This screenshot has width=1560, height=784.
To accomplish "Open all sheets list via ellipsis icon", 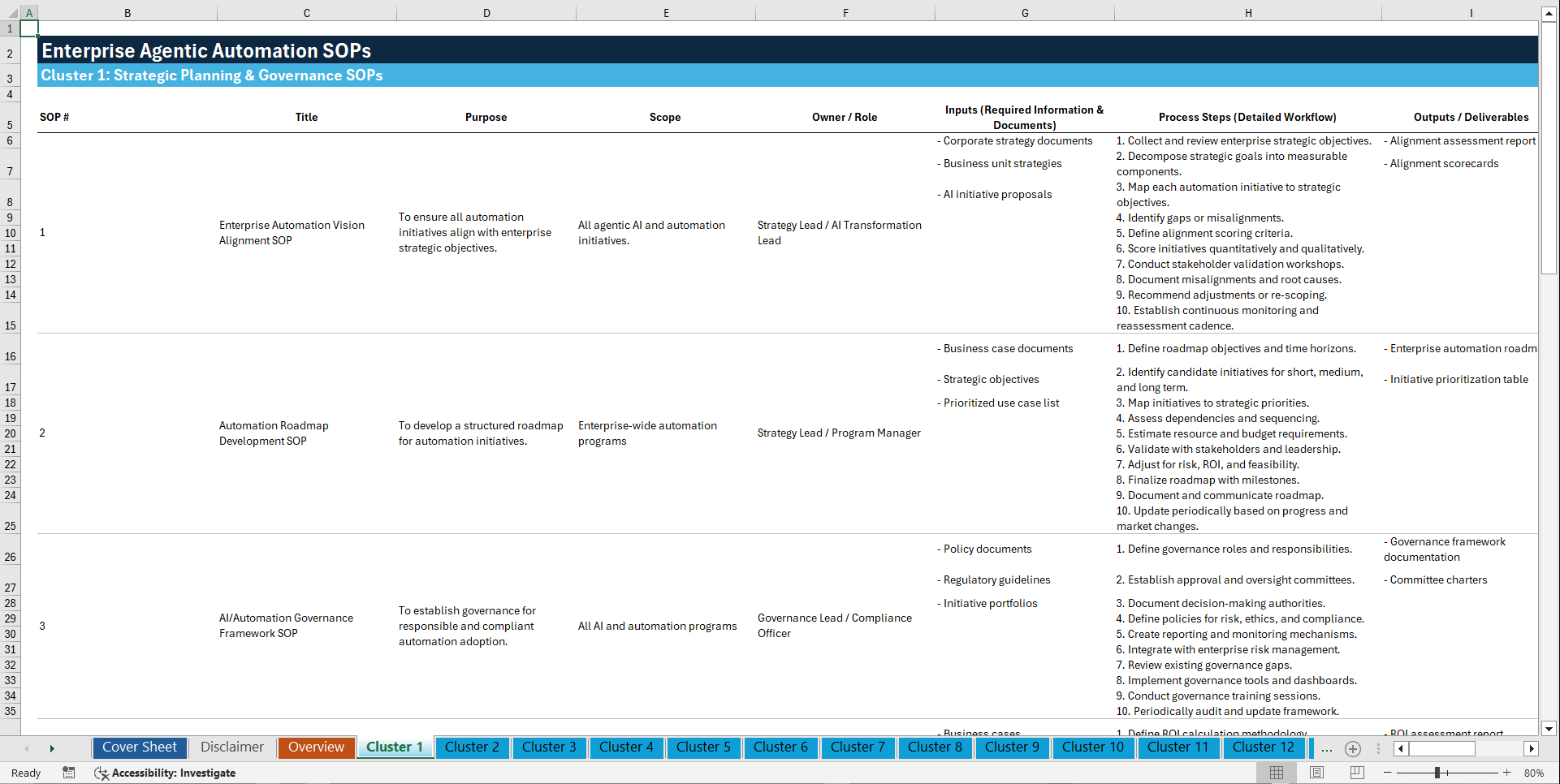I will 1327,749.
